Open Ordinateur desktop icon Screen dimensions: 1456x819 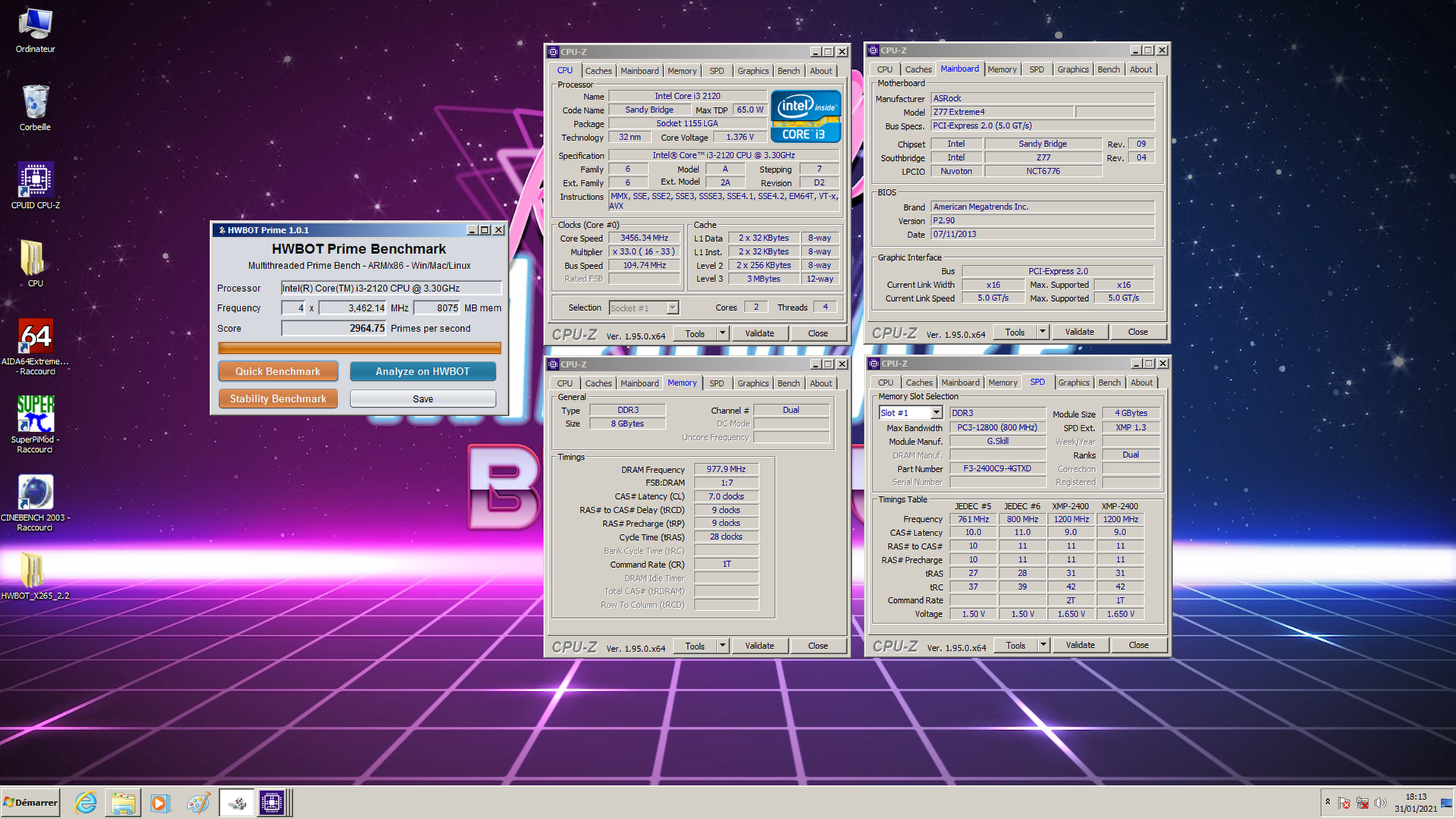coord(35,30)
